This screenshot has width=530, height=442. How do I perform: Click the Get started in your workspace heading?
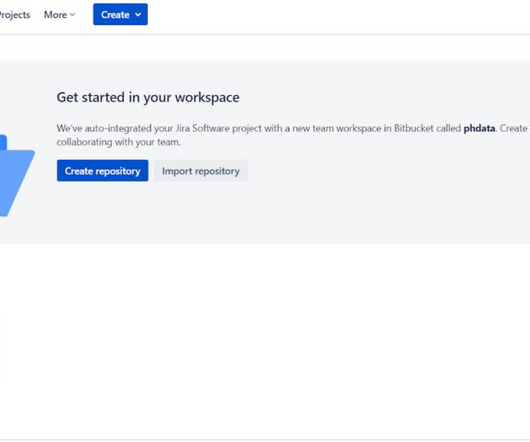(x=148, y=98)
